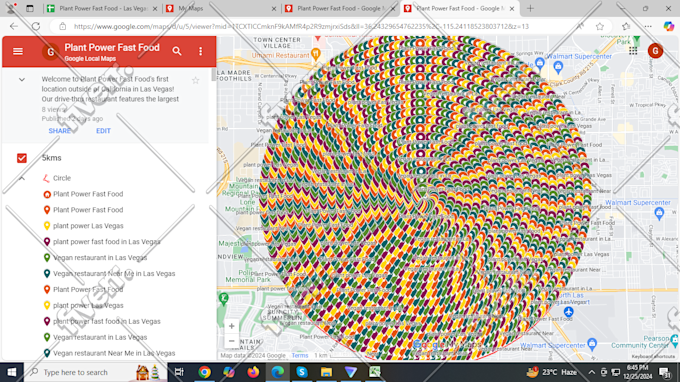Uncheck the 5kms layer checkbox
Viewport: 680px width, 382px height.
click(22, 158)
